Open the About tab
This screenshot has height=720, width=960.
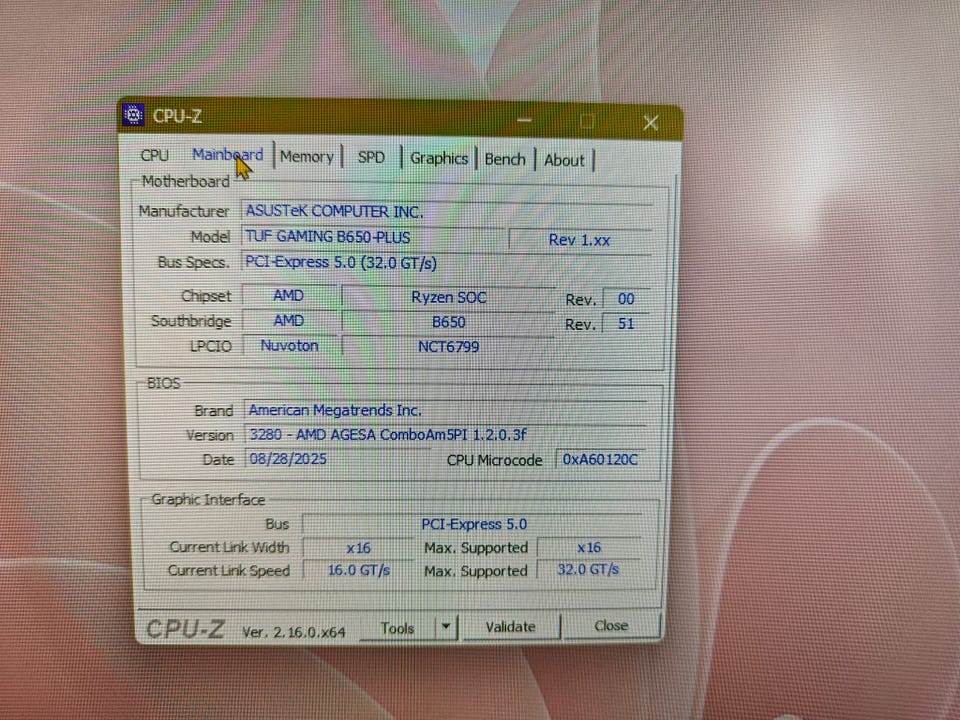(x=564, y=160)
